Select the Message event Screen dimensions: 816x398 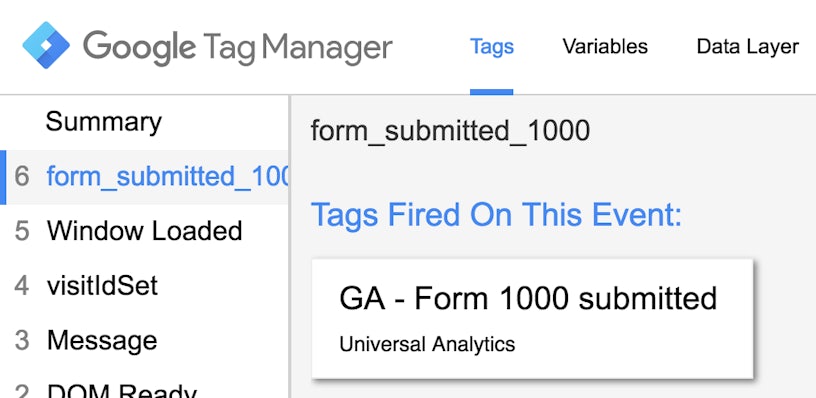click(x=102, y=340)
